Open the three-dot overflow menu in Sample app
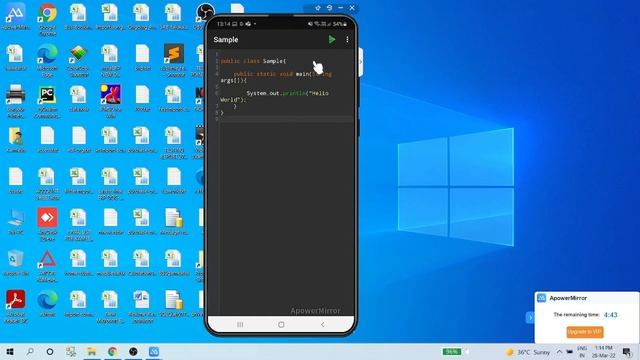This screenshot has width=640, height=360. 347,40
